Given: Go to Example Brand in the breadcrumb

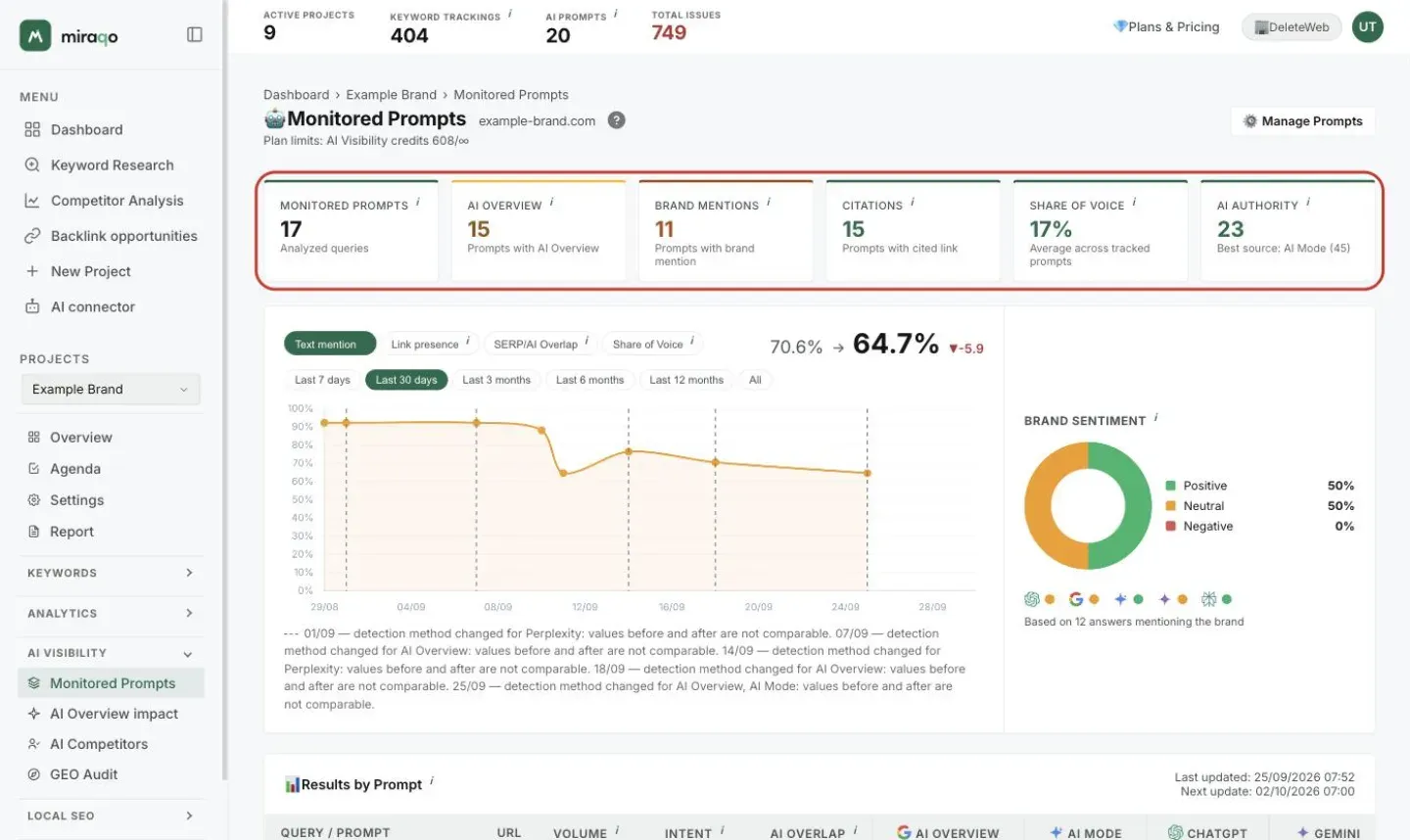Looking at the screenshot, I should pyautogui.click(x=392, y=95).
